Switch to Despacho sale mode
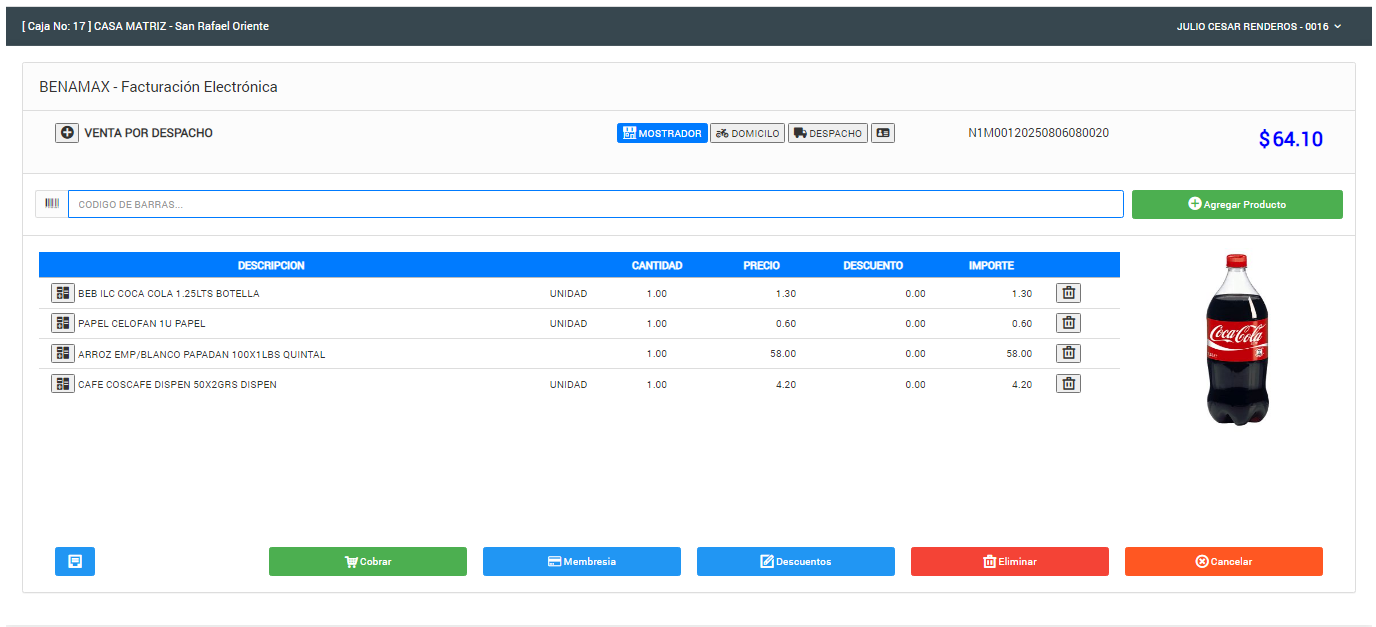Viewport: 1376px width, 627px height. 826,133
